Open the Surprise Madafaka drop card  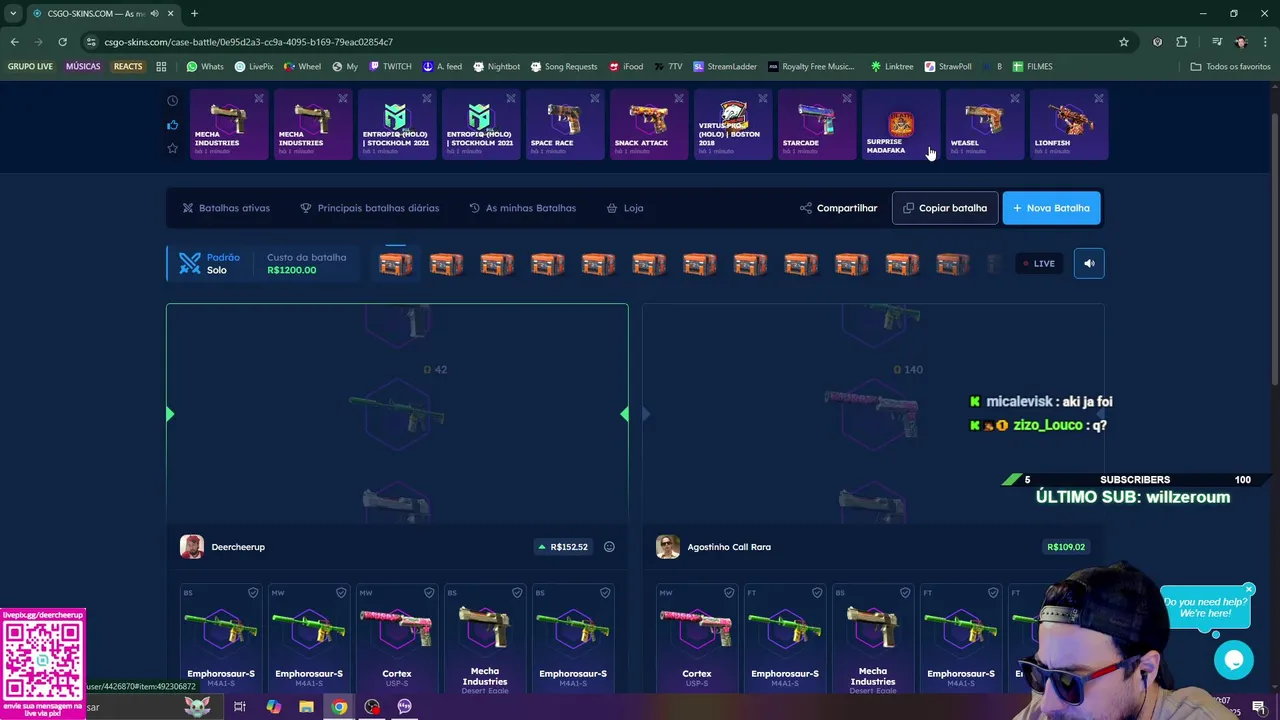[901, 125]
